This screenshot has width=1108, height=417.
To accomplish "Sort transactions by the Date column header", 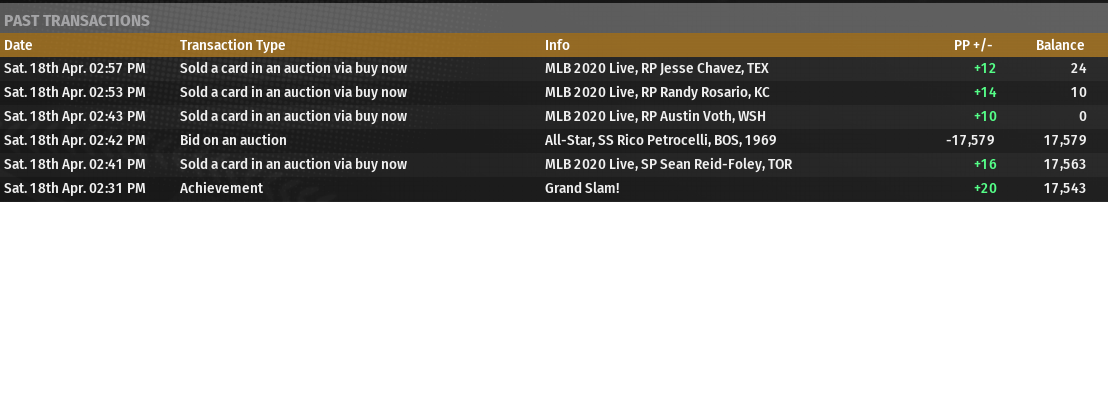I will pos(18,45).
